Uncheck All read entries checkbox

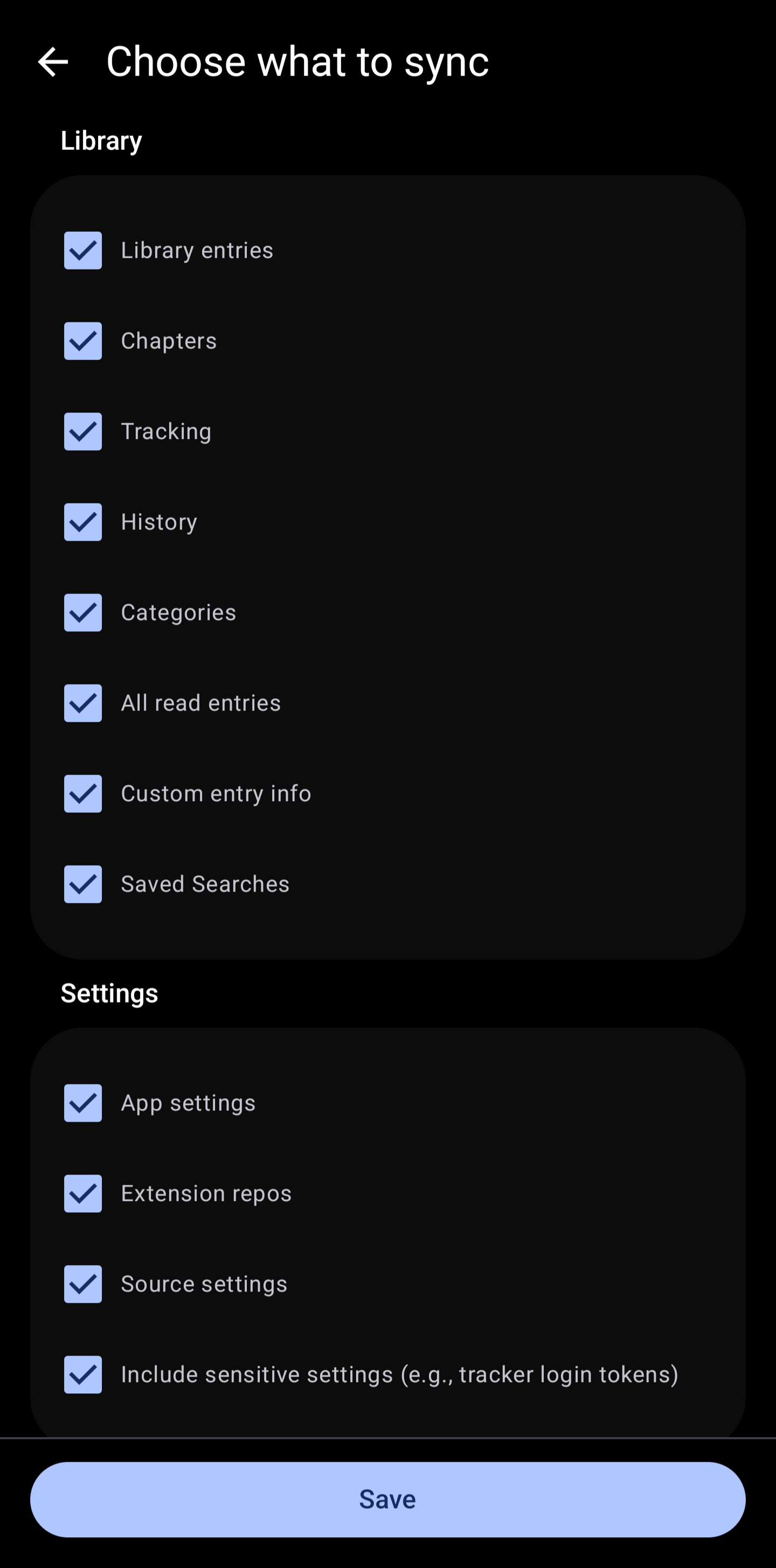point(83,703)
